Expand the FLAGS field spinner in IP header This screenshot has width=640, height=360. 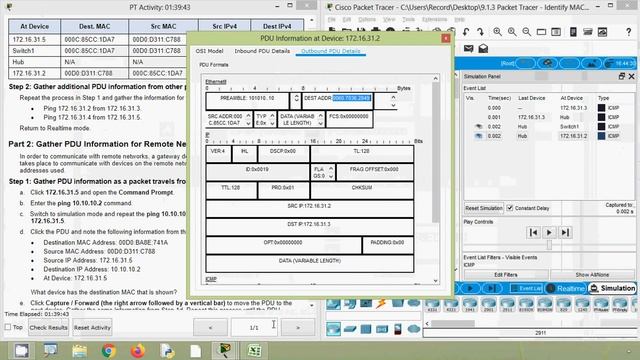pyautogui.click(x=331, y=172)
